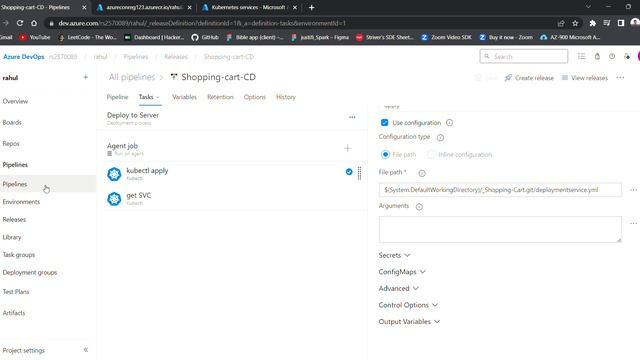The image size is (640, 360).
Task: Open browser extensions puzzle icon
Action: (x=592, y=23)
